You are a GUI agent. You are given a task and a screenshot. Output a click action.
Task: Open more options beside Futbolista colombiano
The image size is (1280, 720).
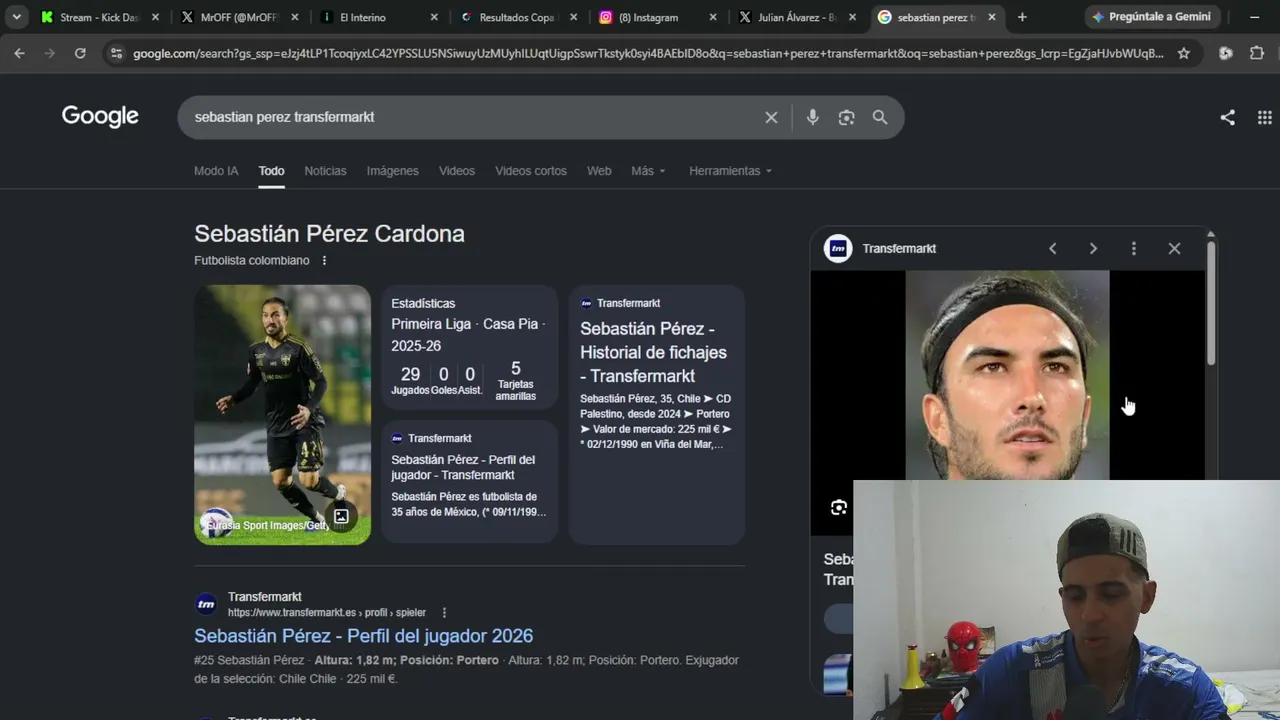pyautogui.click(x=324, y=260)
